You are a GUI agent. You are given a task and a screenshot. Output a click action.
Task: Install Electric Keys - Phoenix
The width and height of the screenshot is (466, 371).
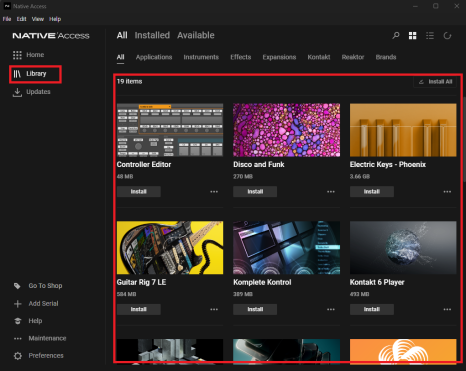[x=372, y=192]
